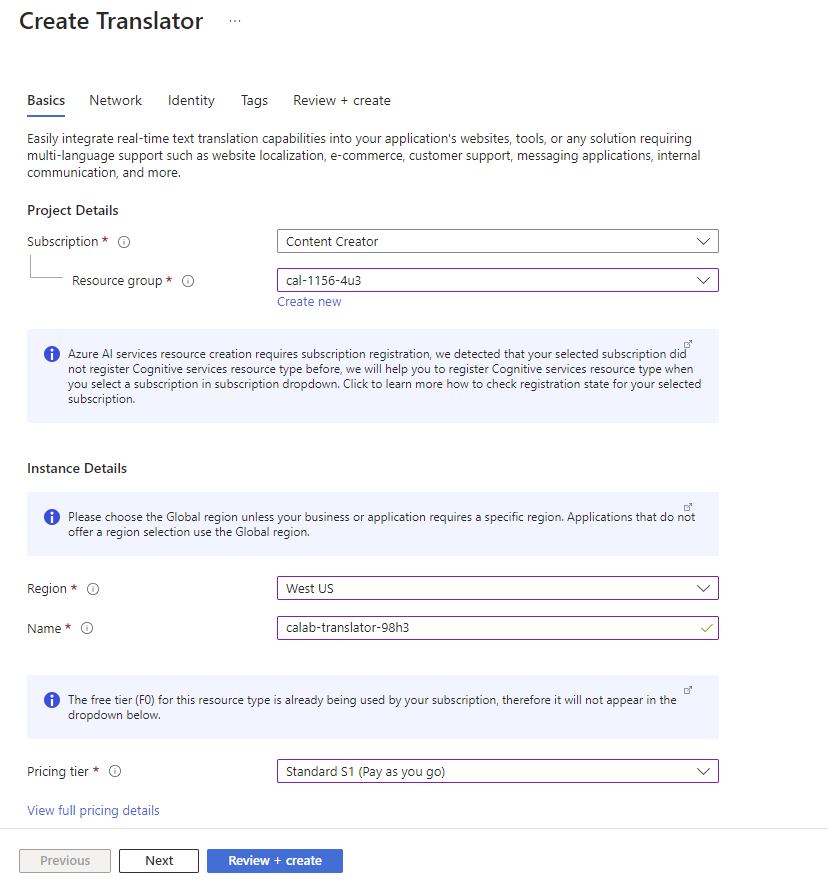Click the info icon next to Region
This screenshot has width=828, height=885.
click(93, 589)
